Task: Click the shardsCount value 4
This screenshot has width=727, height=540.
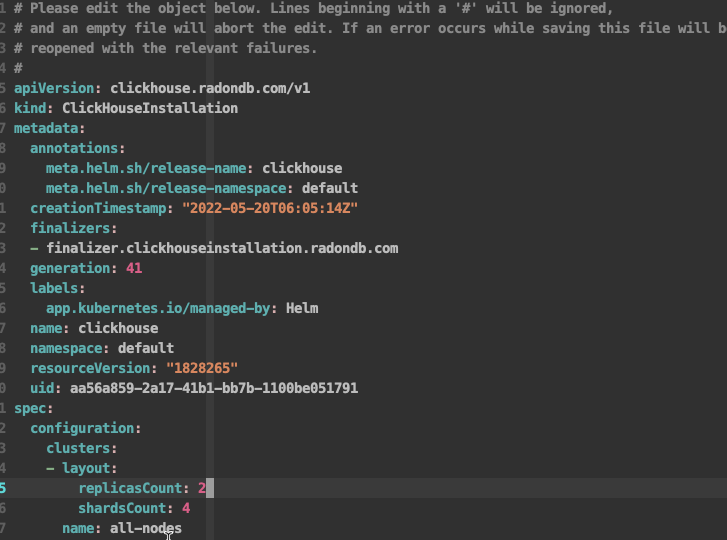Action: [186, 508]
